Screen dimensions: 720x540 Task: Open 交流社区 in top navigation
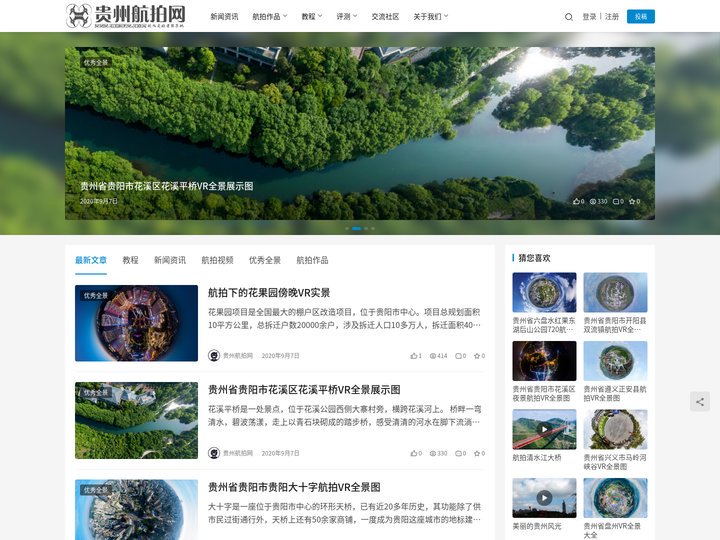pos(385,17)
